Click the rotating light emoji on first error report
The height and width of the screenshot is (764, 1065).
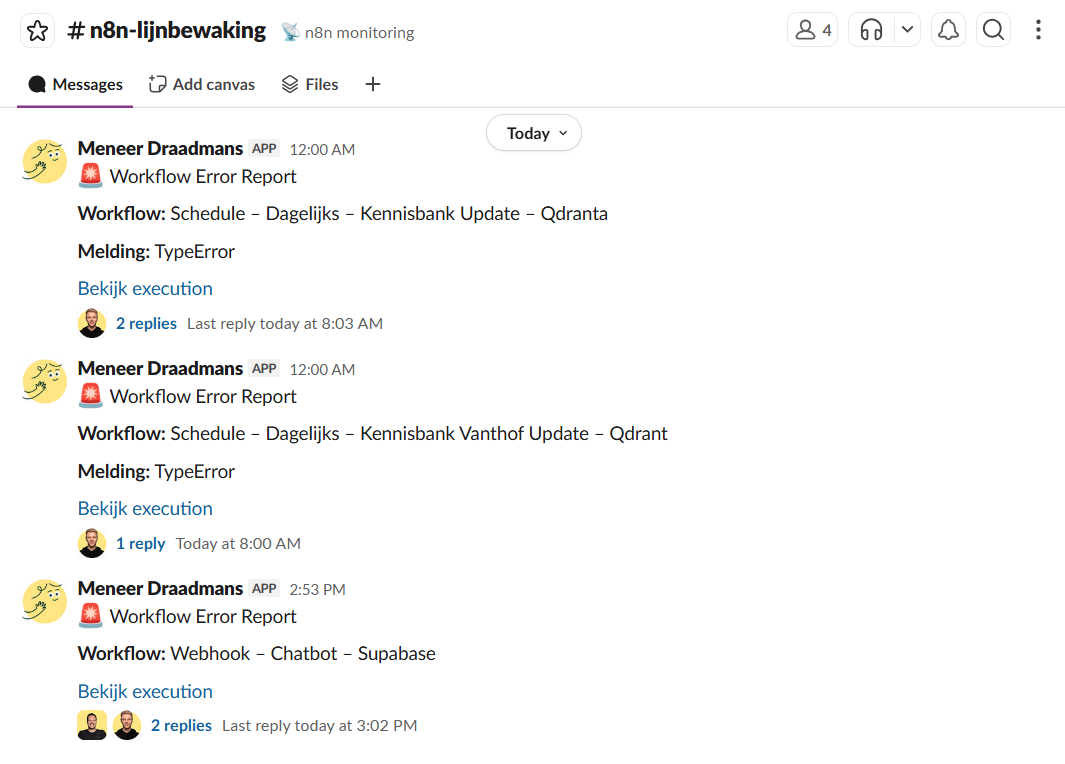point(90,176)
